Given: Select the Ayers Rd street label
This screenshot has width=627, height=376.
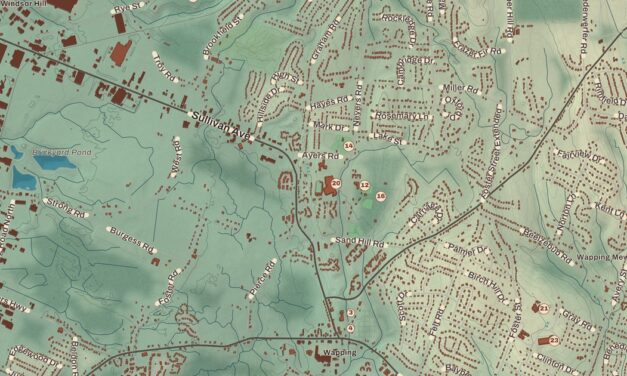Looking at the screenshot, I should (321, 156).
